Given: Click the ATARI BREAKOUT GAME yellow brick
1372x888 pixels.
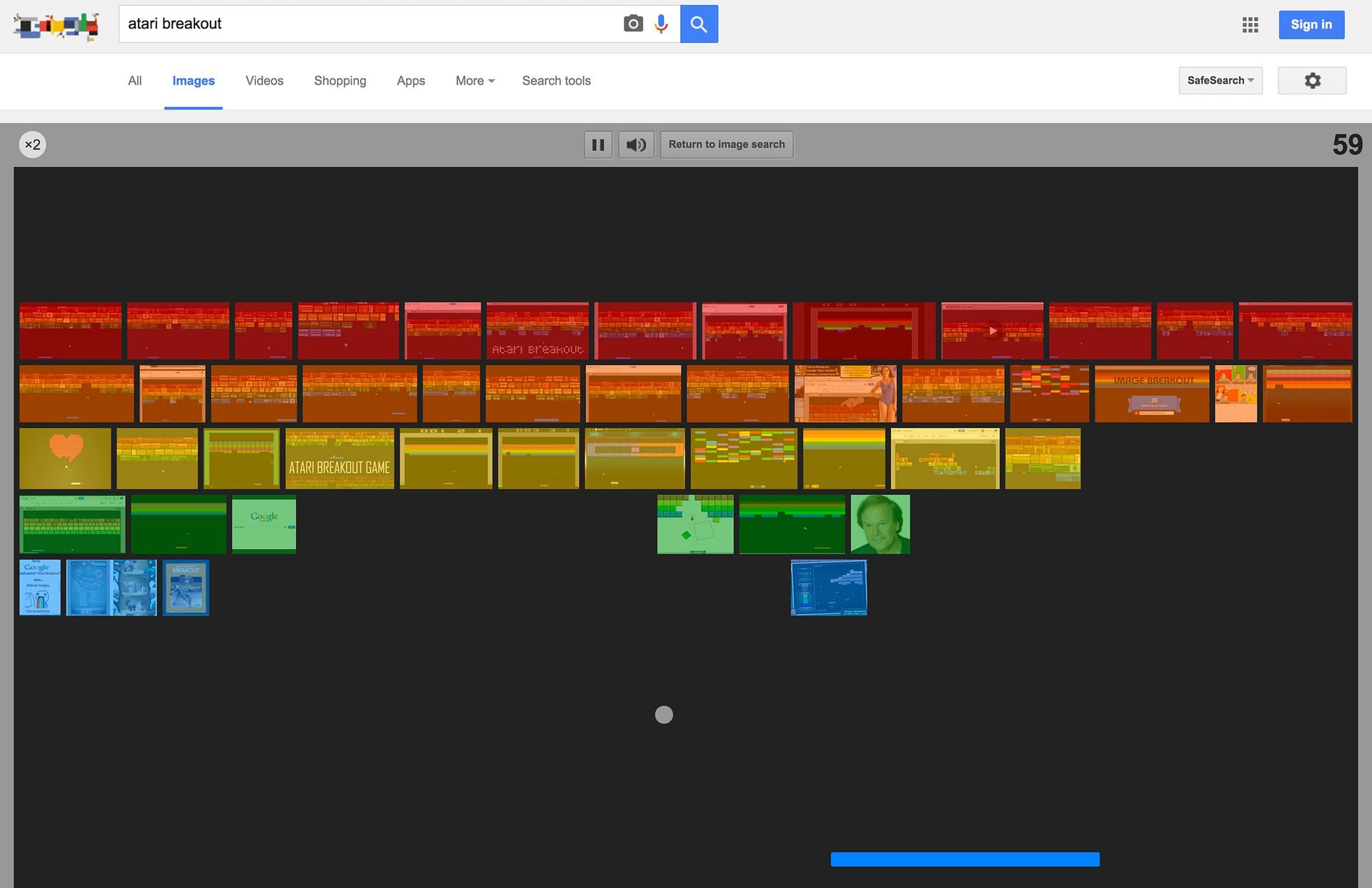Looking at the screenshot, I should [339, 459].
